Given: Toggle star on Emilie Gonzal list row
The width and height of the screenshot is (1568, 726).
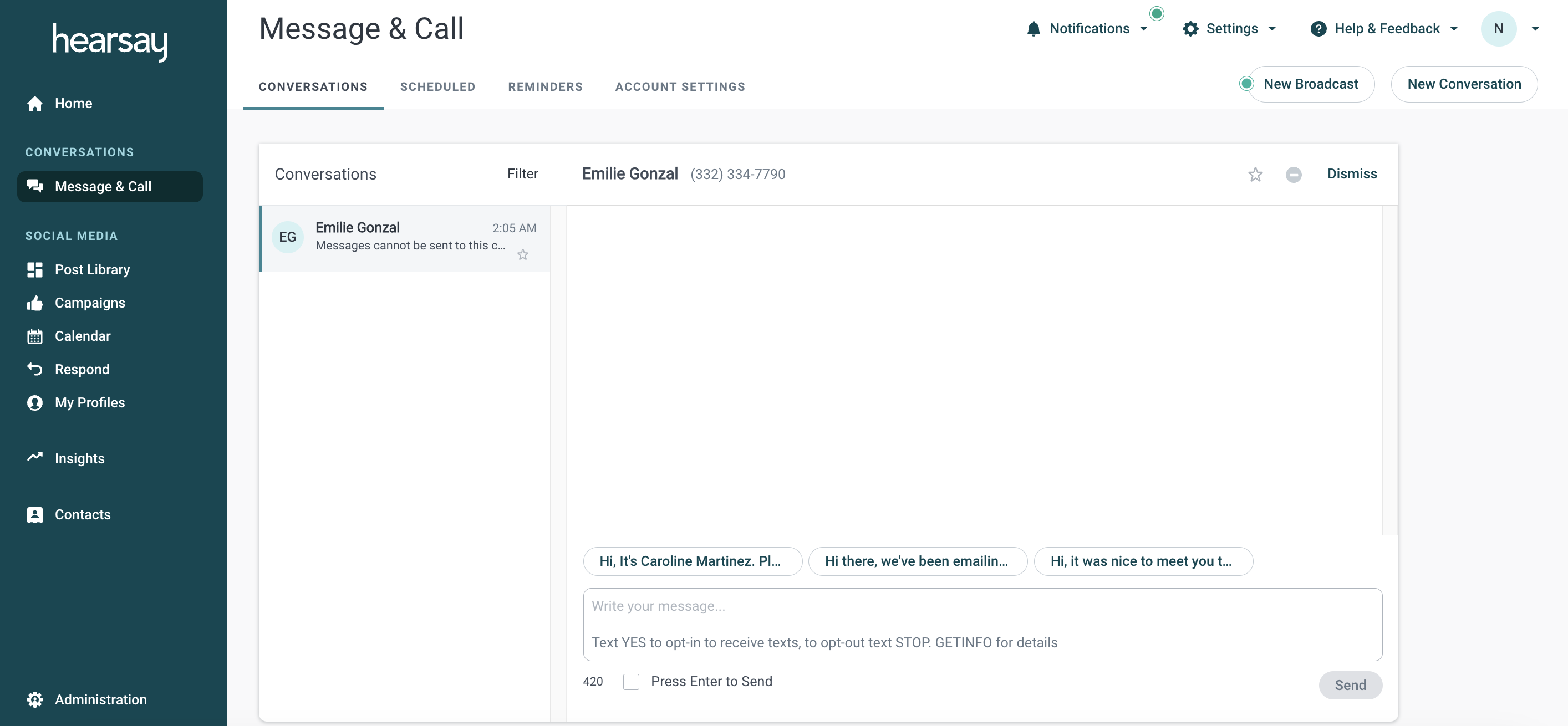Looking at the screenshot, I should 522,254.
